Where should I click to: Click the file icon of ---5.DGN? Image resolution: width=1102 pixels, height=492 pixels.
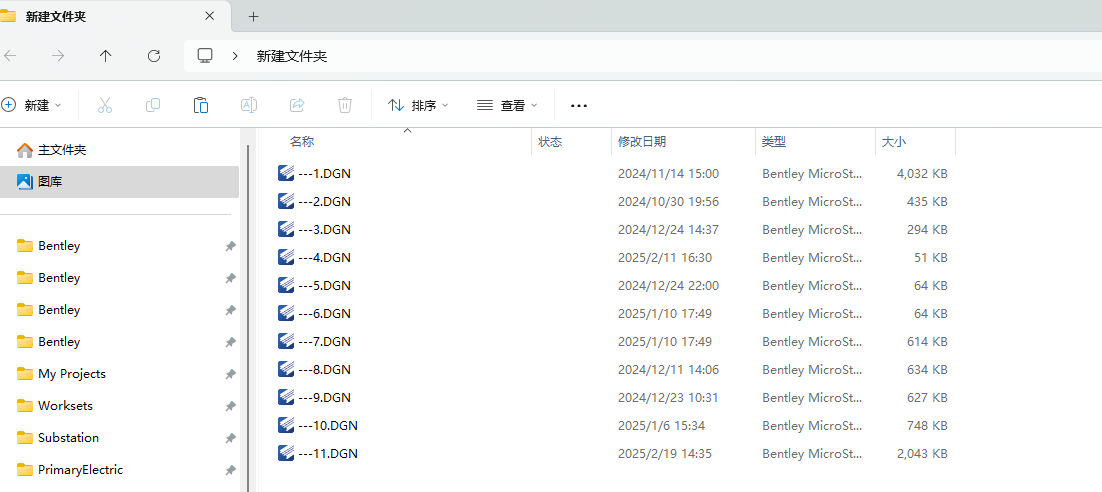click(286, 285)
